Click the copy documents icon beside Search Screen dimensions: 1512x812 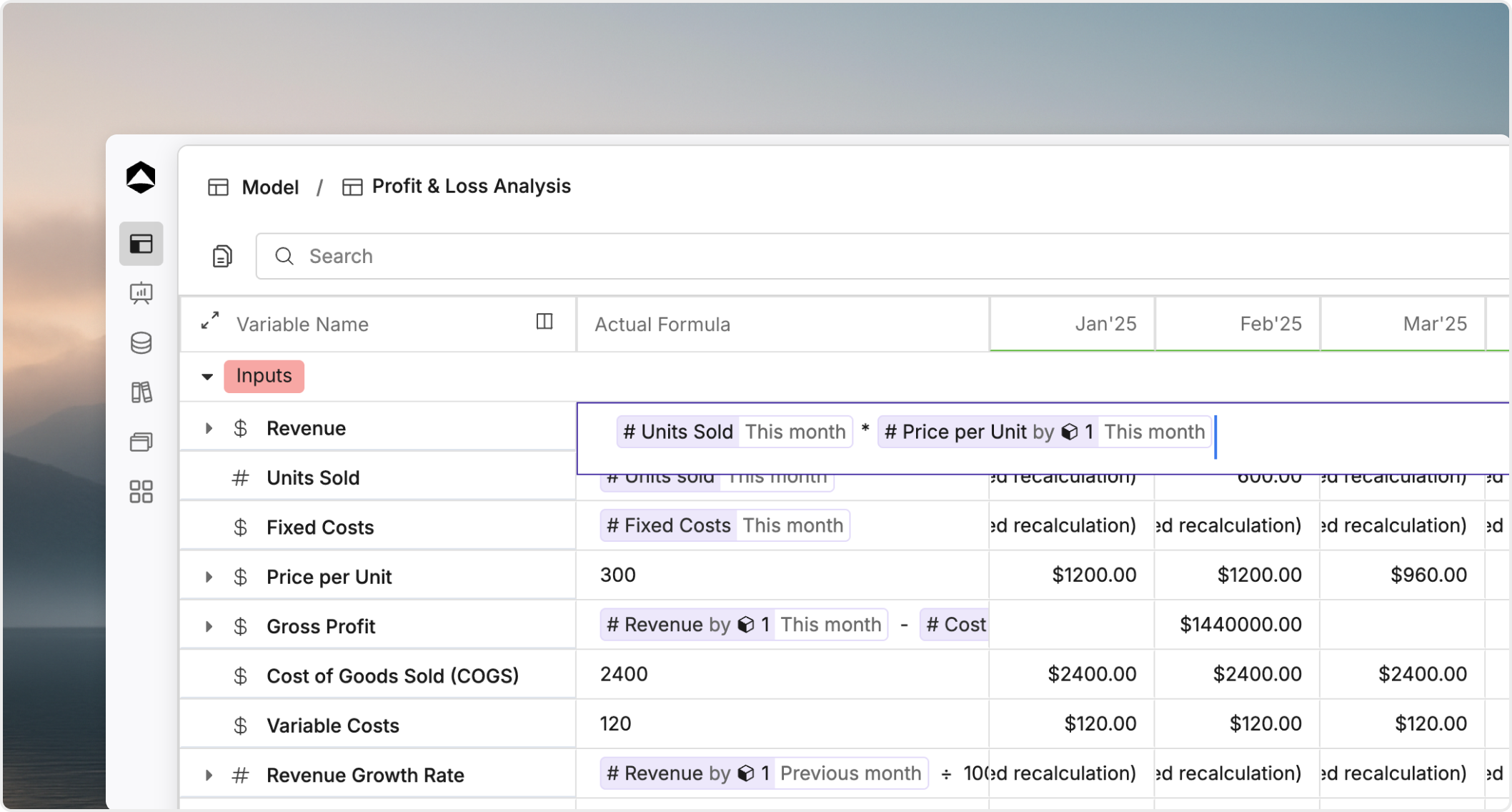tap(222, 256)
